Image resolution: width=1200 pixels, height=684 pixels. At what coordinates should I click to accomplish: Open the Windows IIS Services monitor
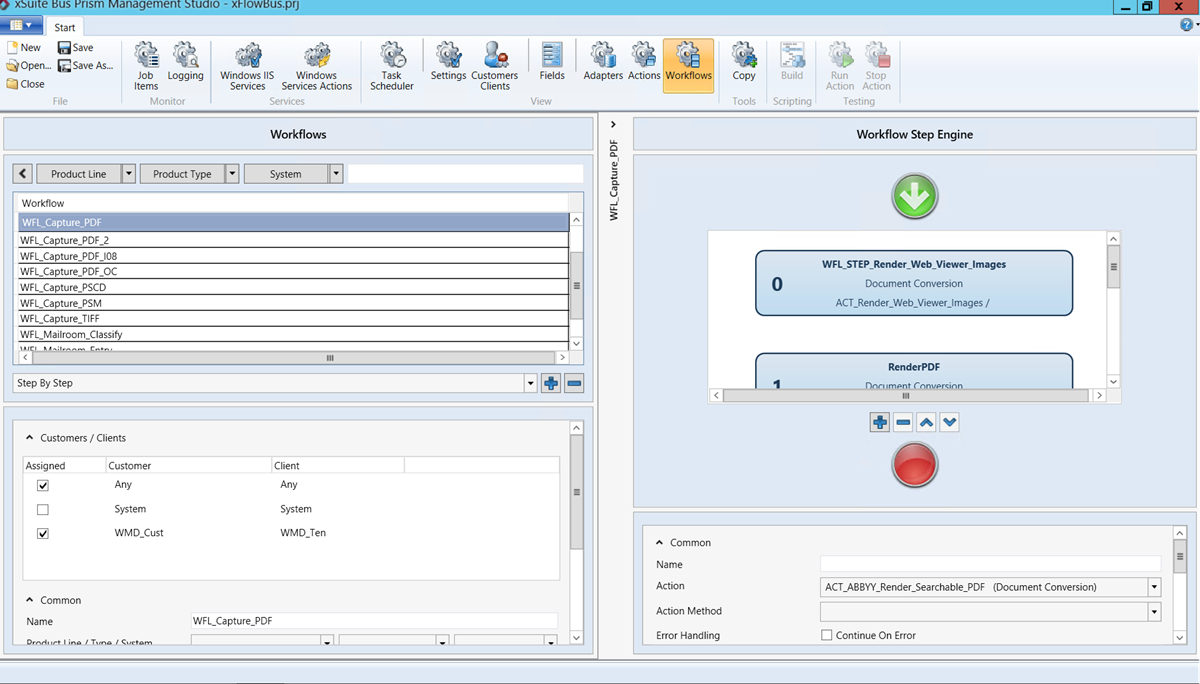tap(246, 62)
